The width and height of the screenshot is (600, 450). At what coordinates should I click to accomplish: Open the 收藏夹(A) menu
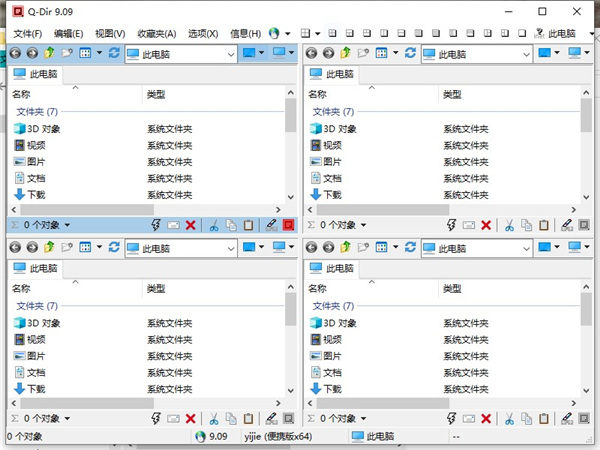(156, 33)
